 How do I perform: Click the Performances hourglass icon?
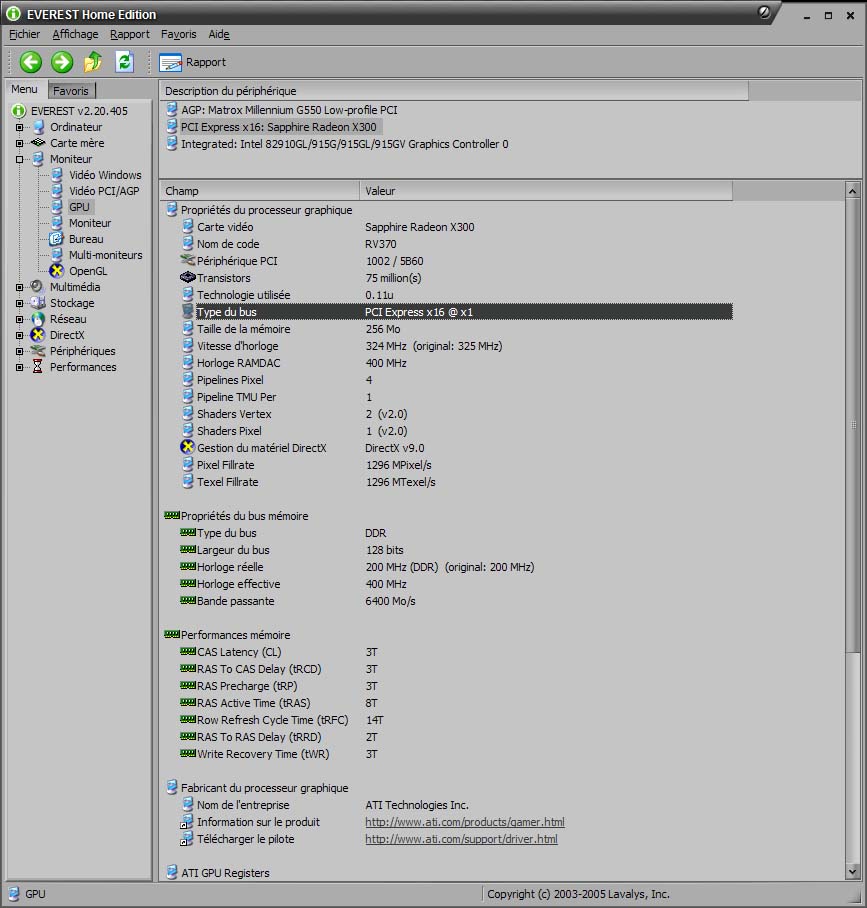click(38, 367)
